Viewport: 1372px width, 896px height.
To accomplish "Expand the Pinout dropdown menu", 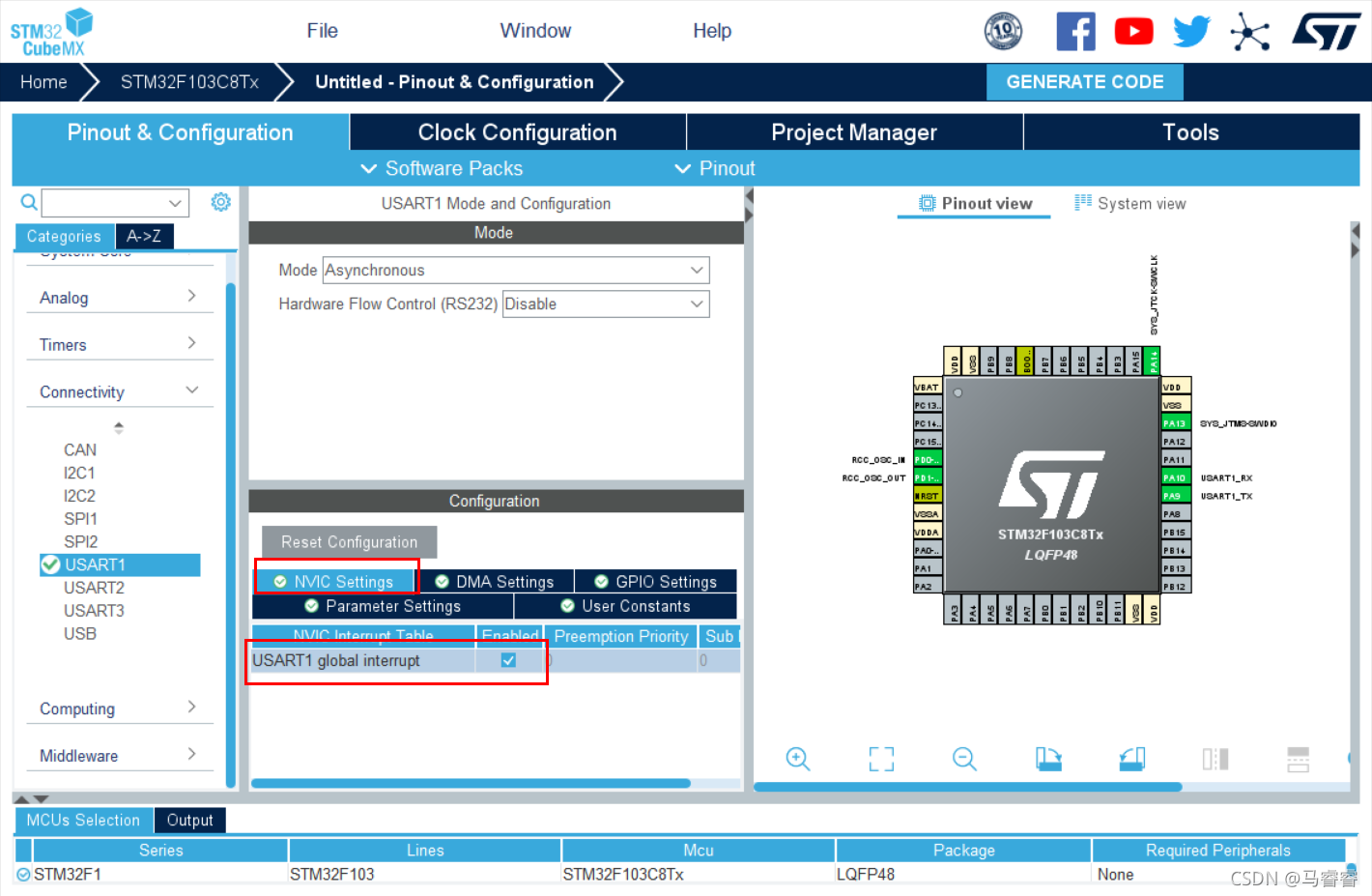I will point(715,168).
